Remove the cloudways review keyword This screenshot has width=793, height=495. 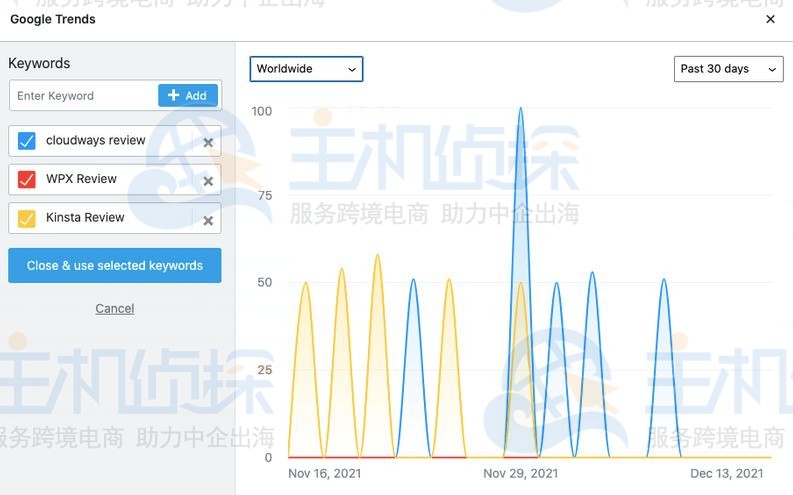pyautogui.click(x=208, y=143)
